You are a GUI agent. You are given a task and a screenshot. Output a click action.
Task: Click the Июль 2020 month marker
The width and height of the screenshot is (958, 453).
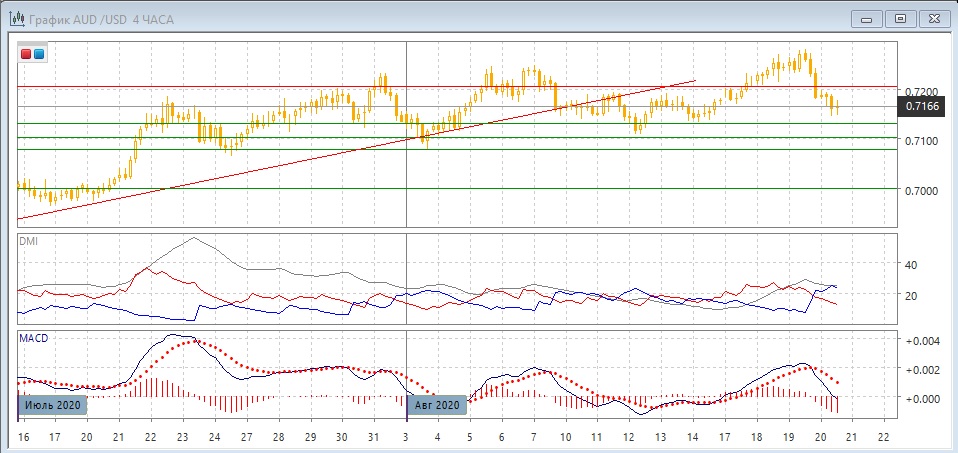pos(52,405)
